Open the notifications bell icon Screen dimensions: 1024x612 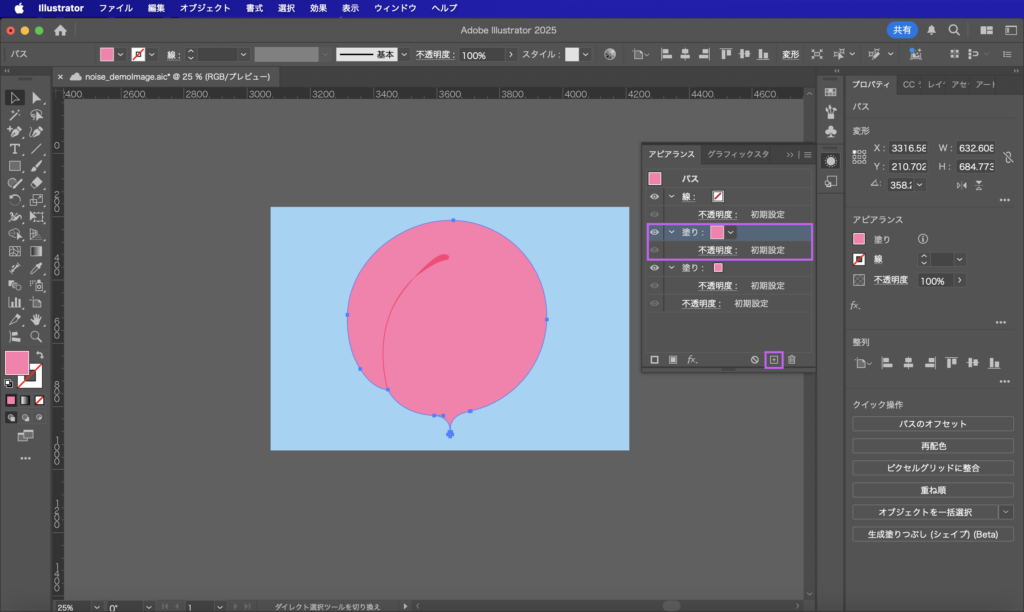[x=931, y=30]
